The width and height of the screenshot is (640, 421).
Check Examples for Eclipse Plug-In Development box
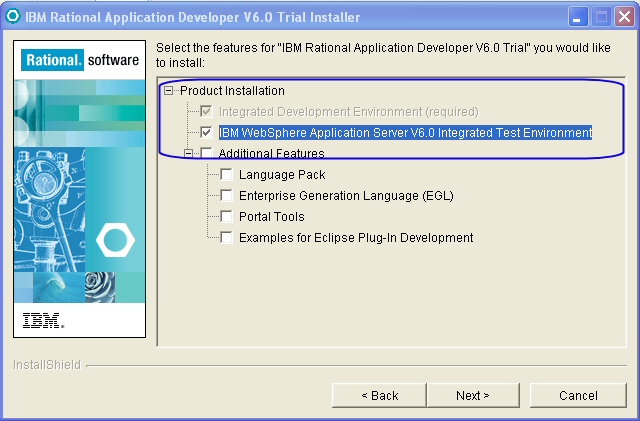coord(226,237)
